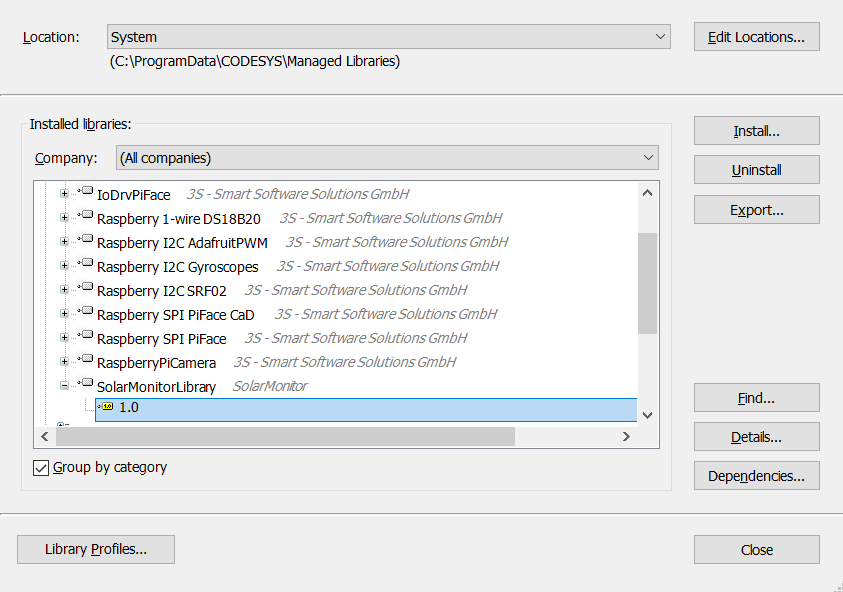
Task: Expand the Raspberry I2C Gyroscopes node
Action: click(64, 266)
